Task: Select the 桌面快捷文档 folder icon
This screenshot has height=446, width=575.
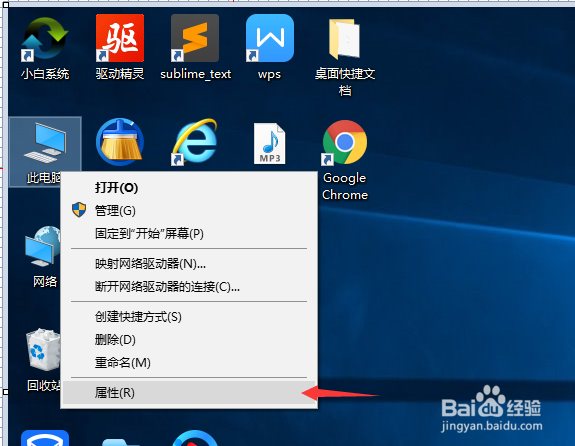Action: (x=345, y=39)
